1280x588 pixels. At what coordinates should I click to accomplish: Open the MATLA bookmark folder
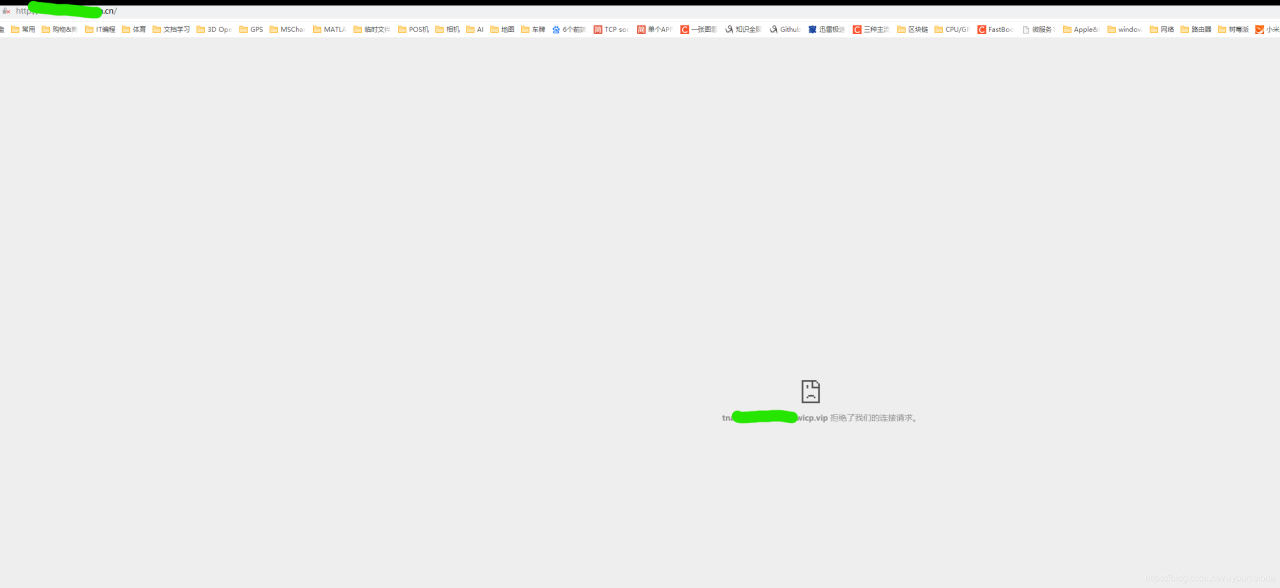click(x=329, y=30)
